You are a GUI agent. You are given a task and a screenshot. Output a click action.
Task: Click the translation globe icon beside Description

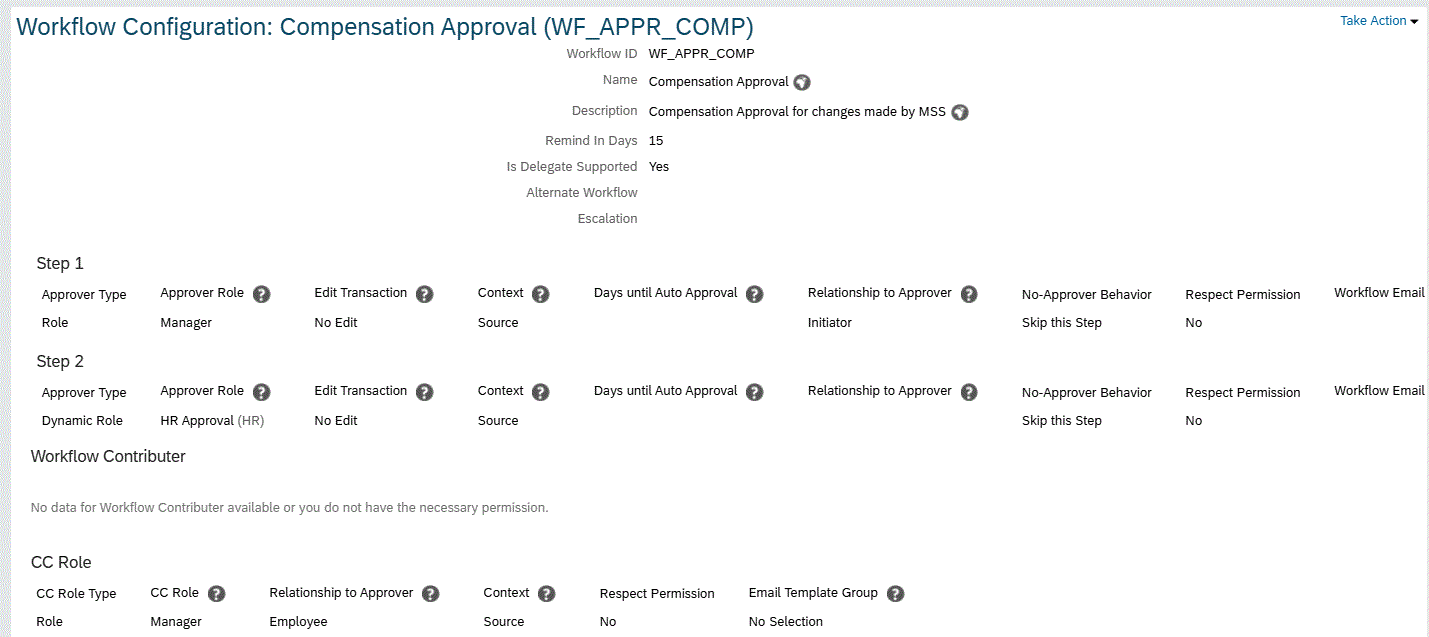(x=960, y=113)
